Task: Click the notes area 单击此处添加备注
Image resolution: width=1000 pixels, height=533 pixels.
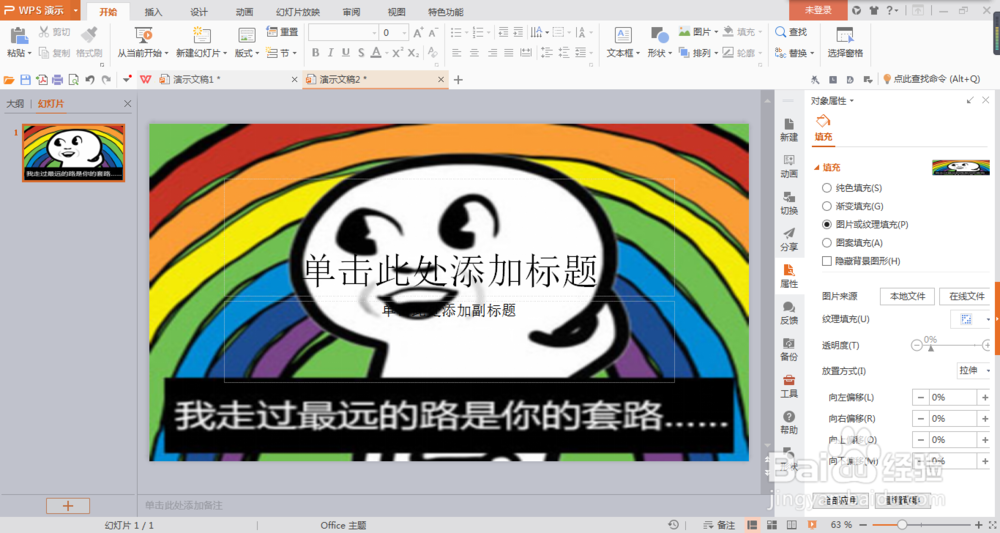Action: 184,506
